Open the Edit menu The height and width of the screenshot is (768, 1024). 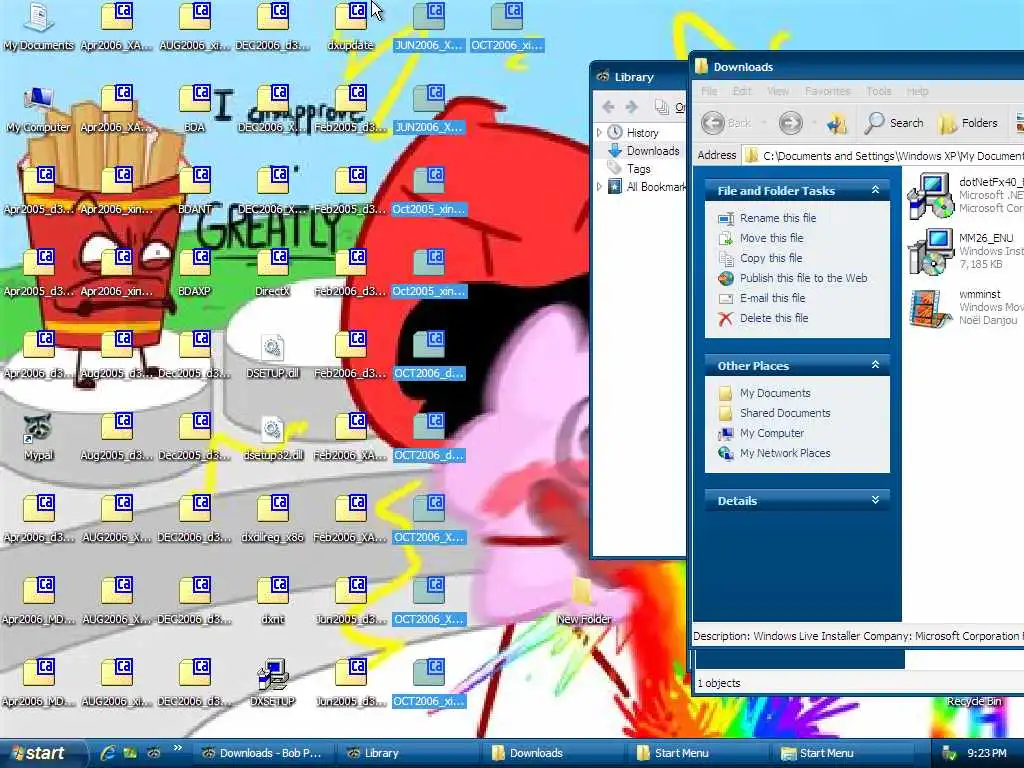coord(741,91)
